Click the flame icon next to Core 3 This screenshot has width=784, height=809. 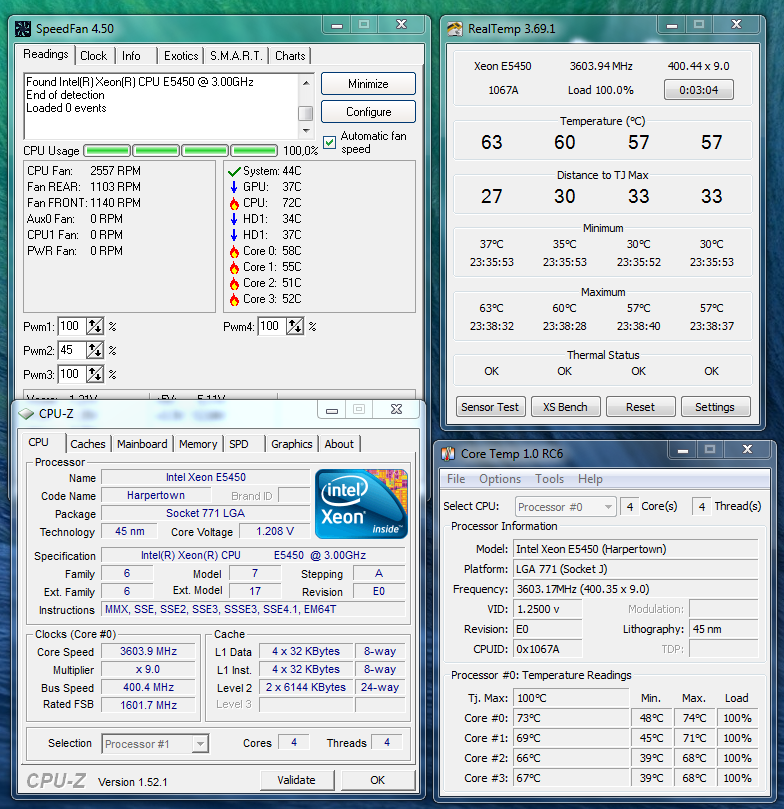234,299
